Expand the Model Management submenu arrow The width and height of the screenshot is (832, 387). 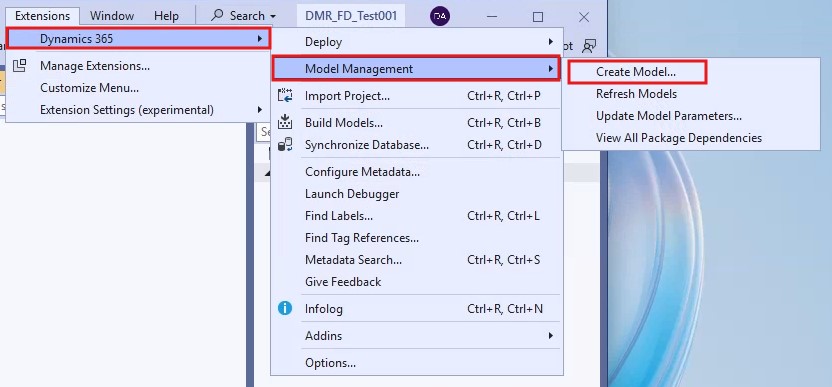pos(551,68)
